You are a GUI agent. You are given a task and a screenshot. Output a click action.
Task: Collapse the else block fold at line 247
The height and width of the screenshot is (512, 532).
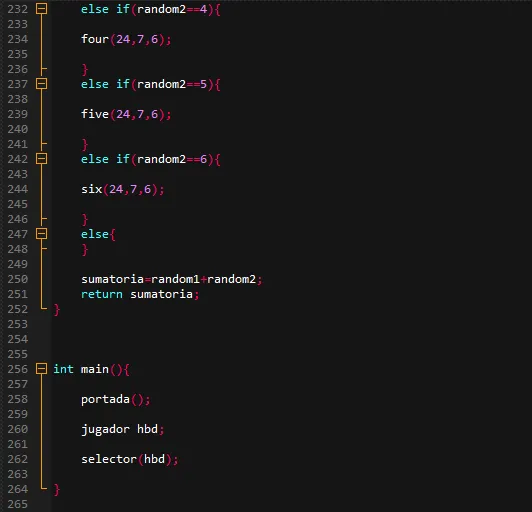pyautogui.click(x=41, y=233)
